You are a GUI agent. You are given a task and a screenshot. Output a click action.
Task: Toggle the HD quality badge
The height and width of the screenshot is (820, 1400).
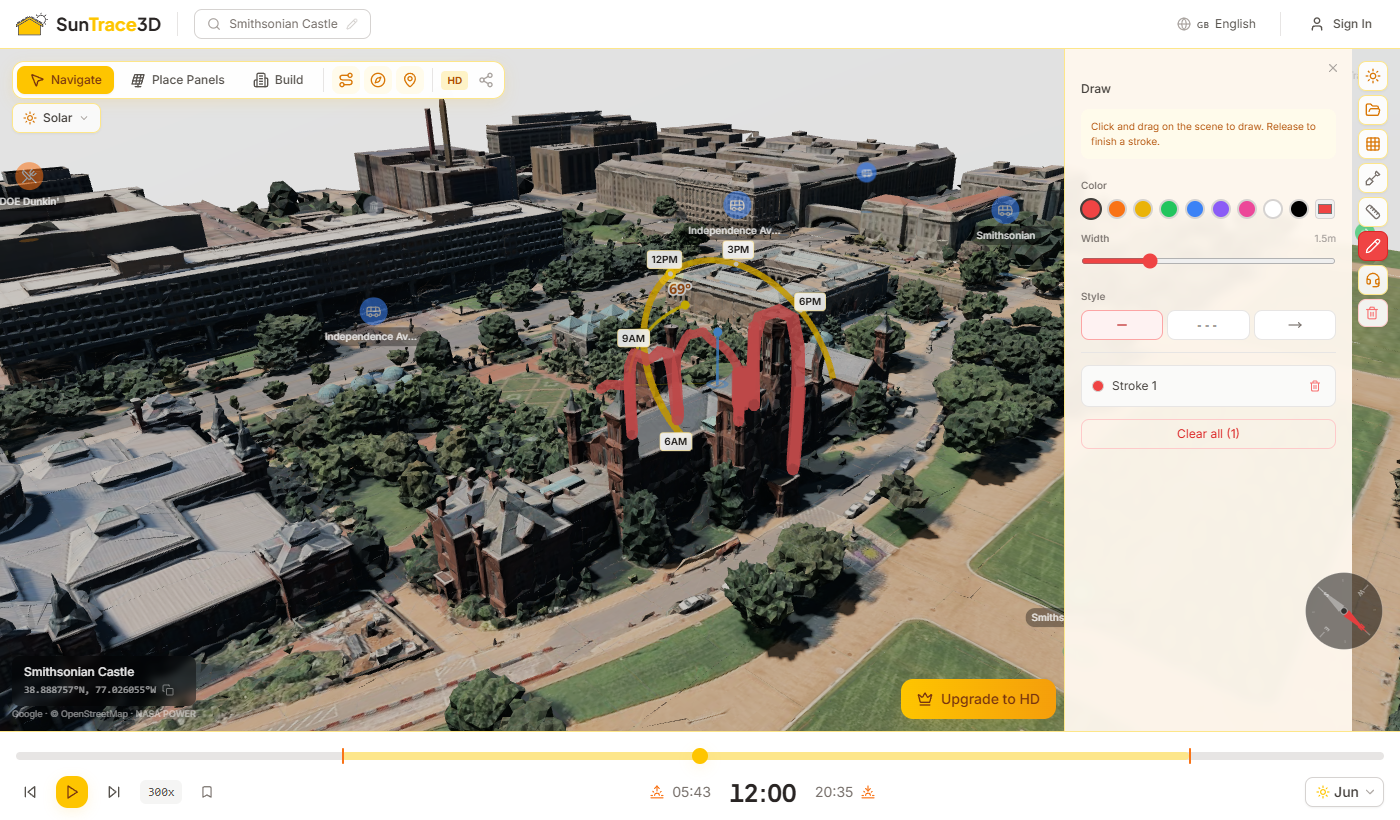tap(455, 80)
